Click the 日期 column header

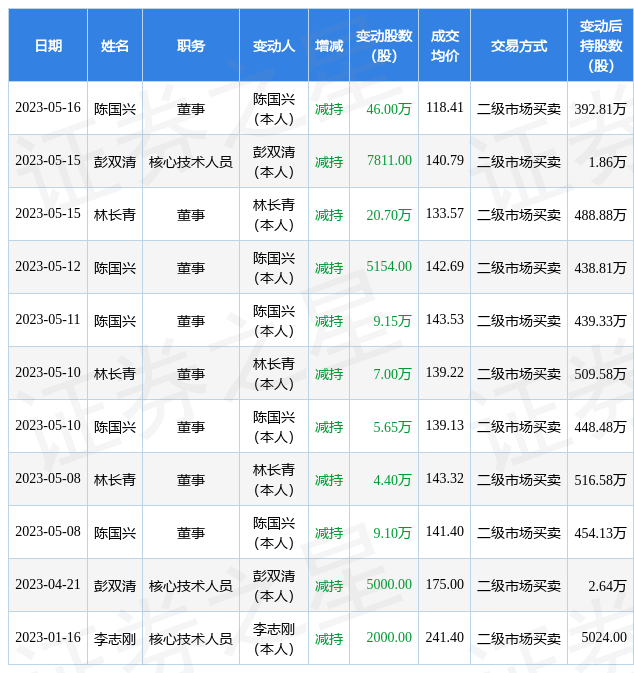(x=48, y=45)
